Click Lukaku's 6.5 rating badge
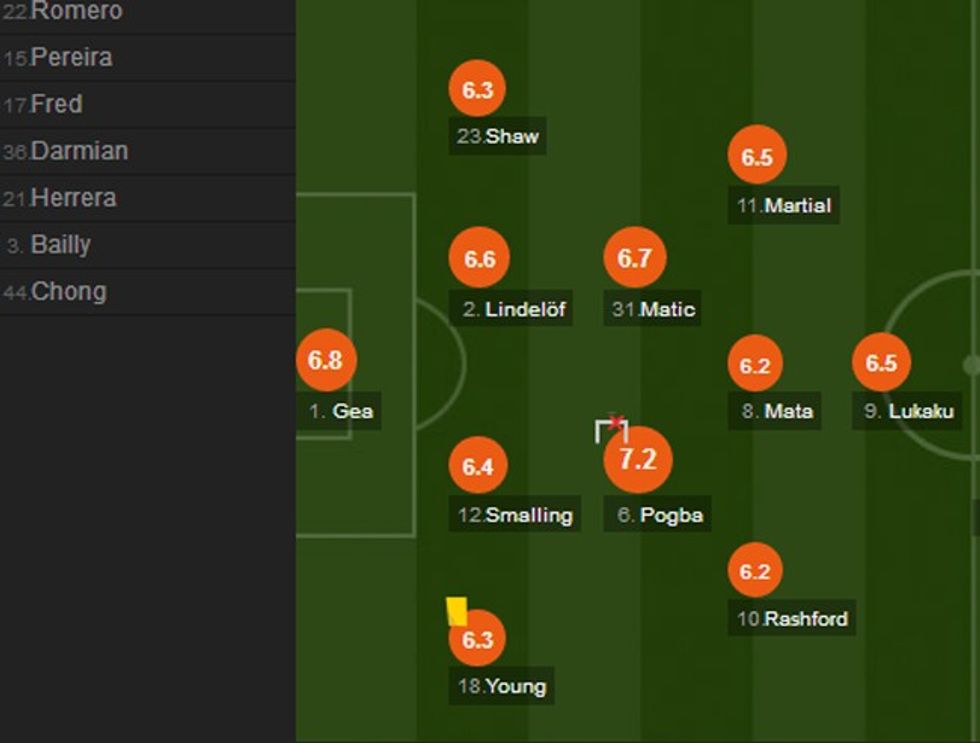 (881, 363)
